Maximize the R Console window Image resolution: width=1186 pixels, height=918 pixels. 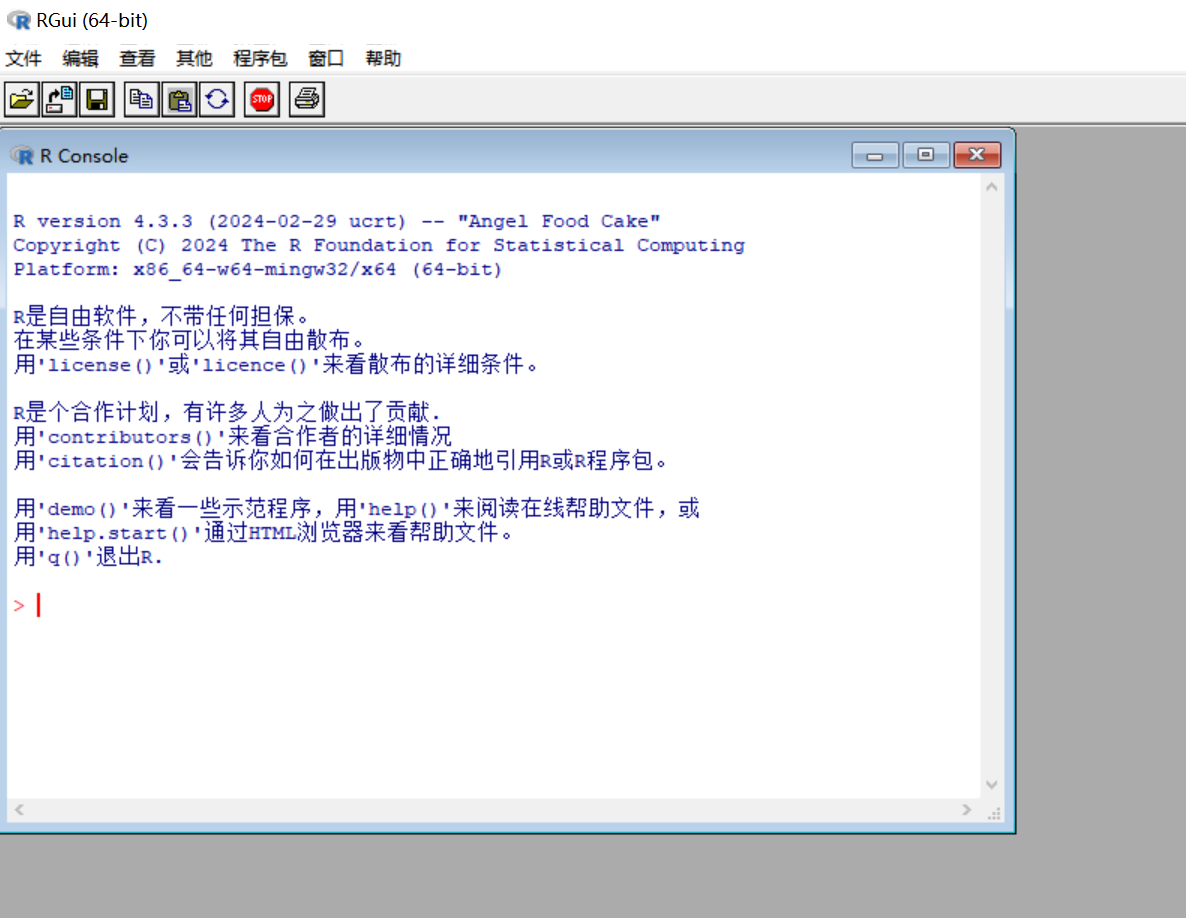tap(926, 155)
